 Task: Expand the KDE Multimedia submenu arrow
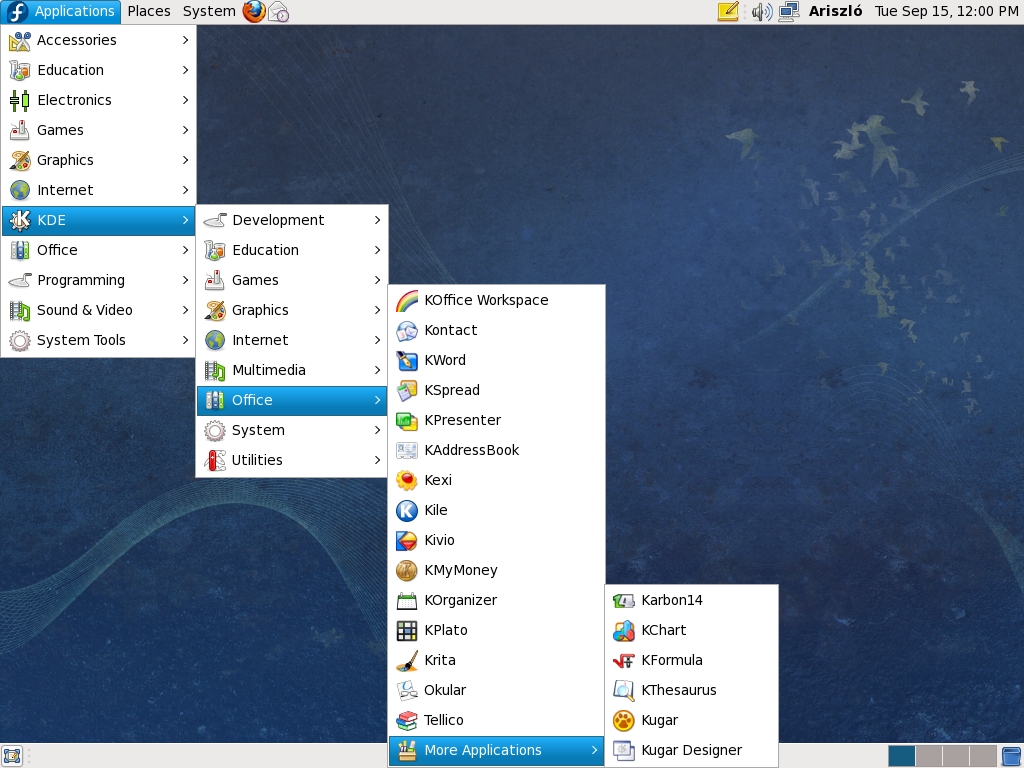coord(377,370)
